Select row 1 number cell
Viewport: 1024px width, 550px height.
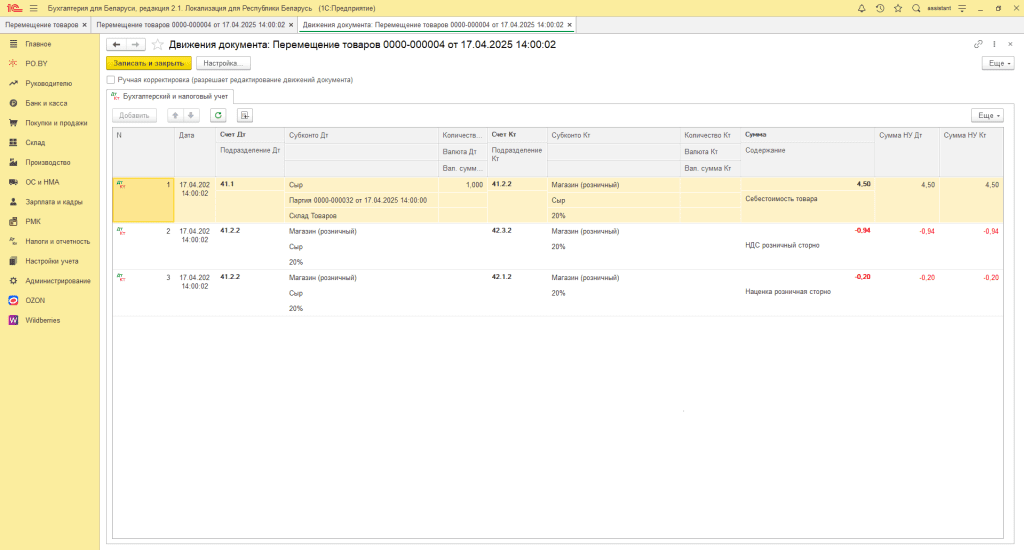[143, 200]
